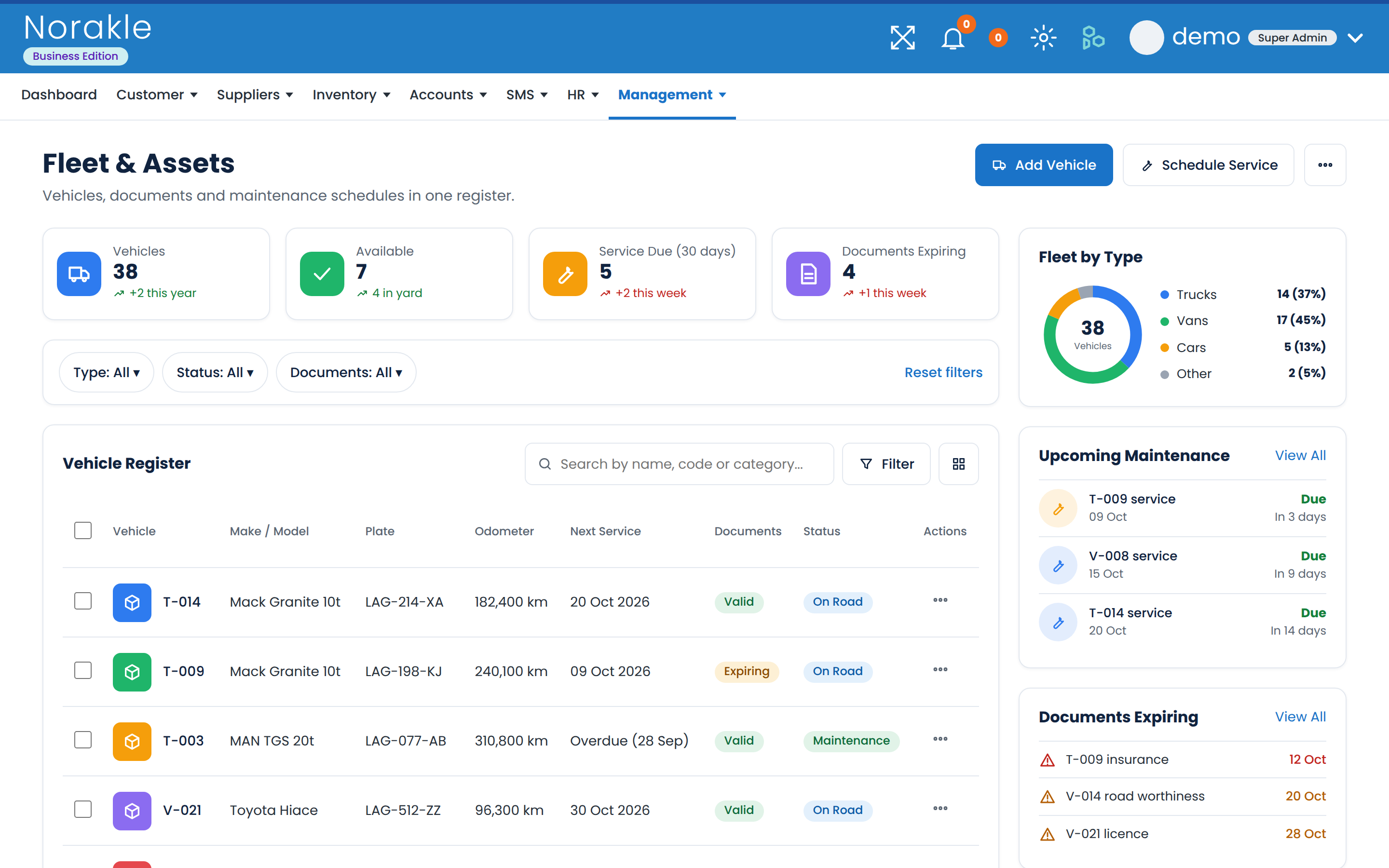Open the notifications bell
Image resolution: width=1389 pixels, height=868 pixels.
coord(953,38)
